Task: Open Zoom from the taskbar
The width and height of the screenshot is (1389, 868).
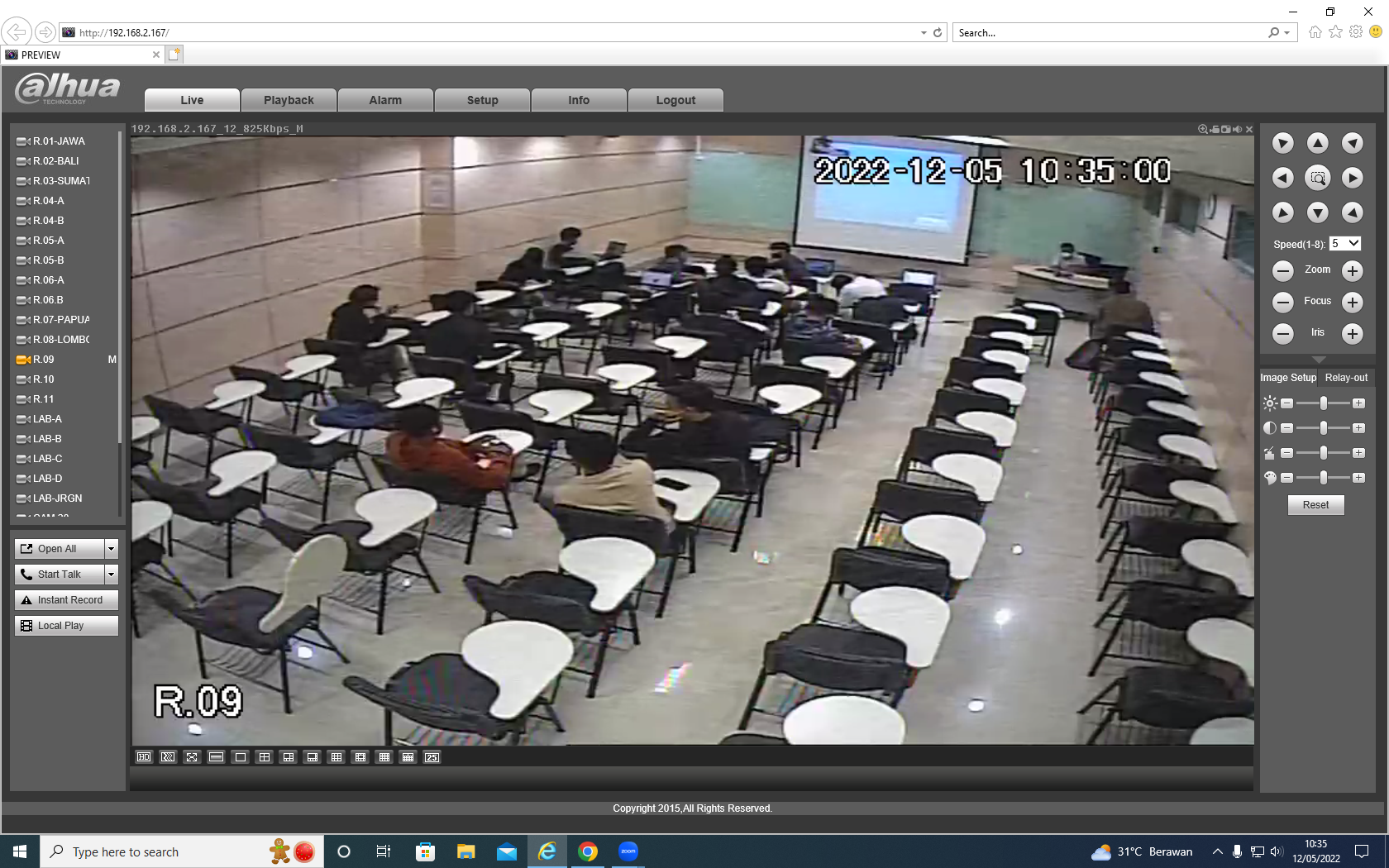Action: pos(628,851)
